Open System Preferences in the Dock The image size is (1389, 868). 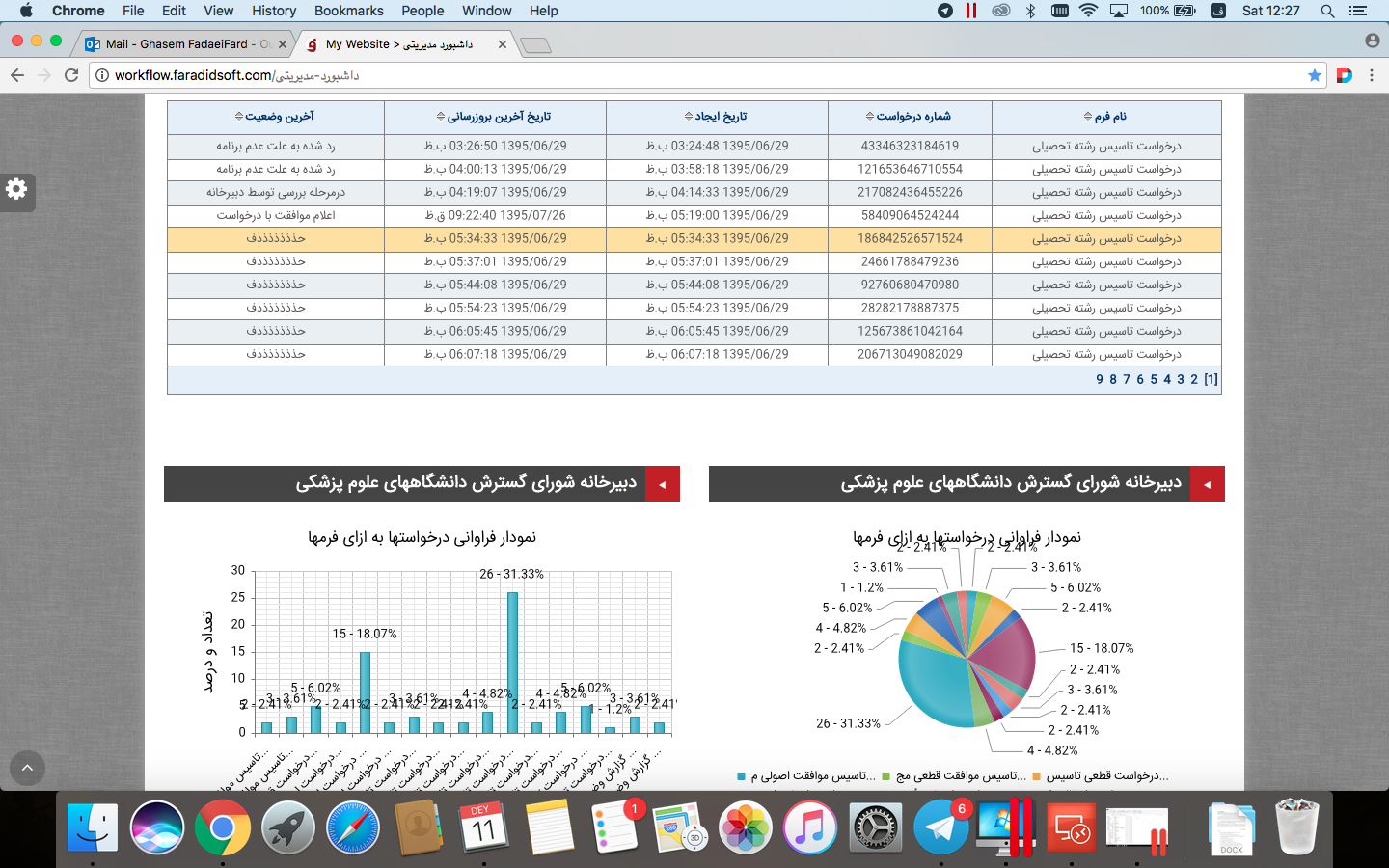tap(876, 827)
